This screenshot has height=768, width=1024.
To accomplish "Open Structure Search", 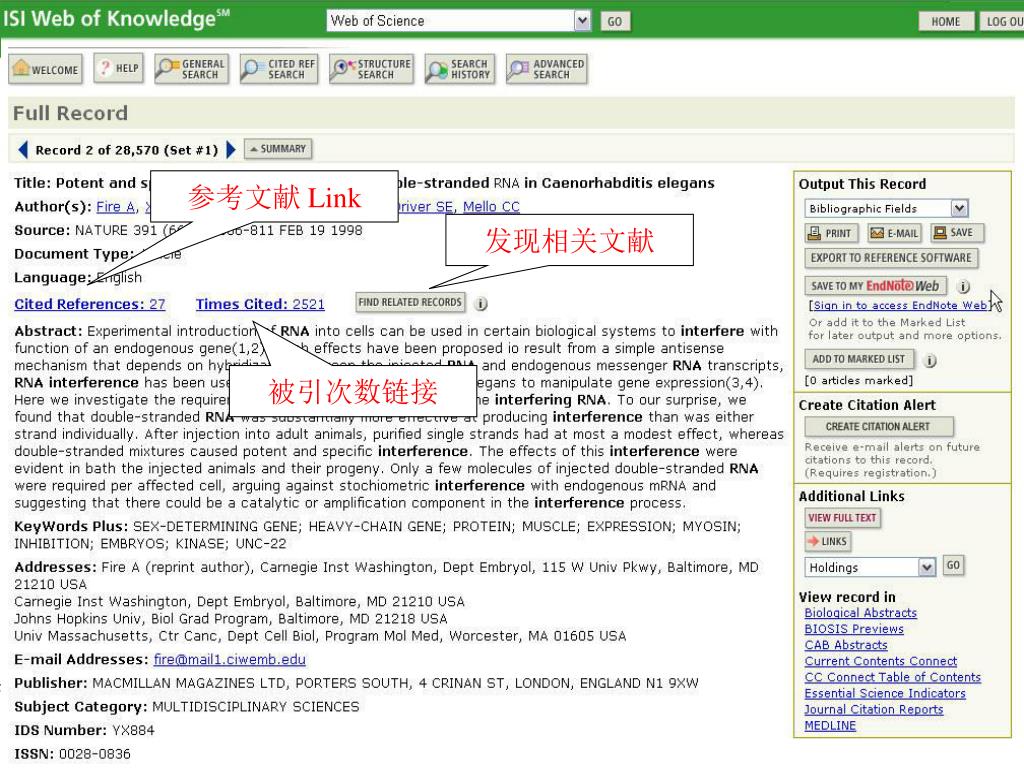I will click(372, 69).
